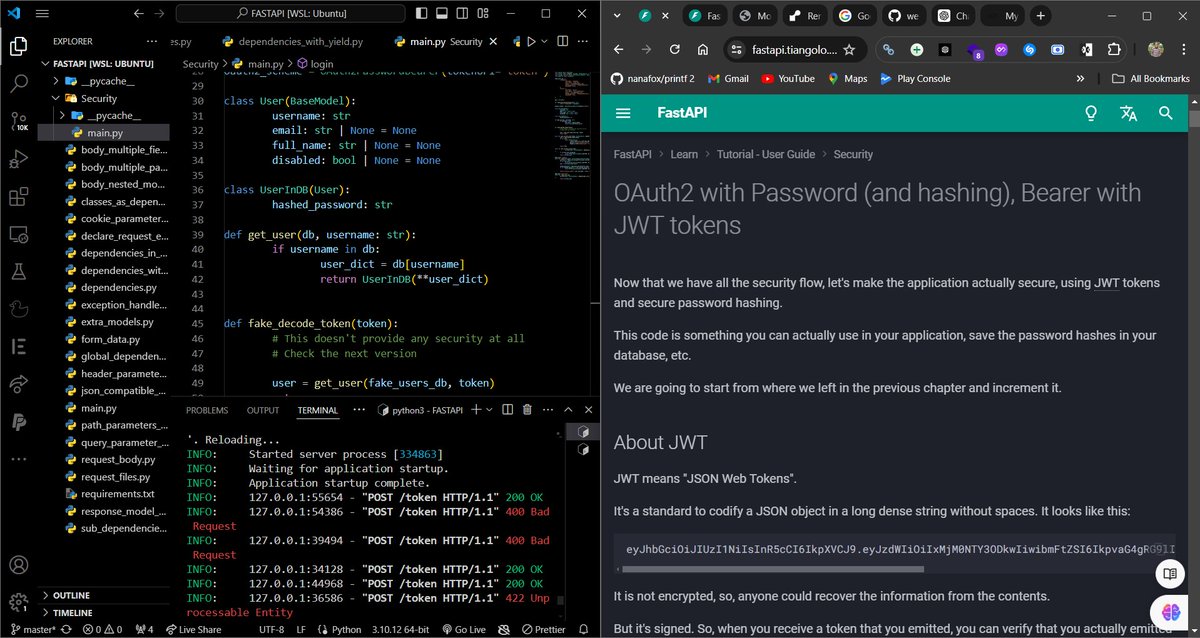Open Remote Explorer in VS Code activity bar
The image size is (1200, 638).
click(18, 234)
